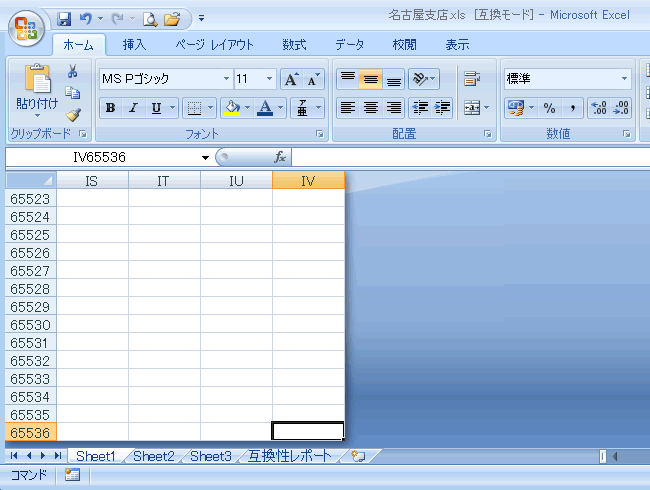Viewport: 650px width, 490px height.
Task: Open the clipboard dialog launcher
Action: 83,134
